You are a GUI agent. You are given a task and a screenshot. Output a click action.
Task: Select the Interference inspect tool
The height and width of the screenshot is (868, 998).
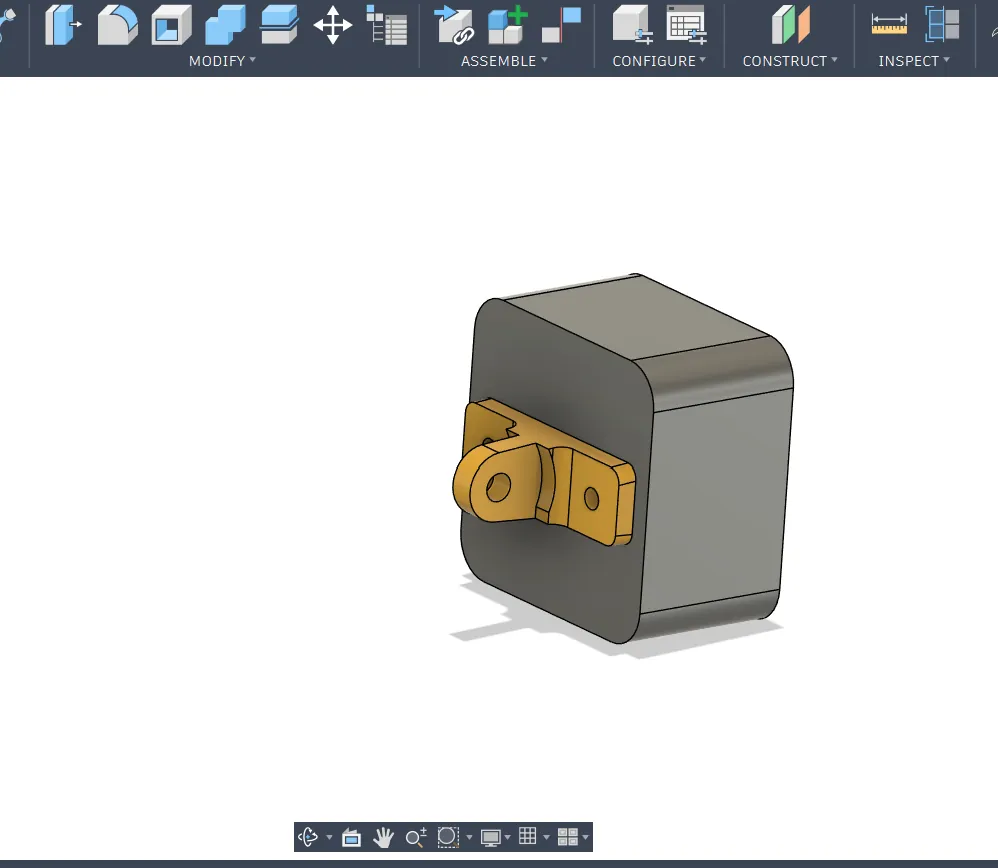coord(942,25)
